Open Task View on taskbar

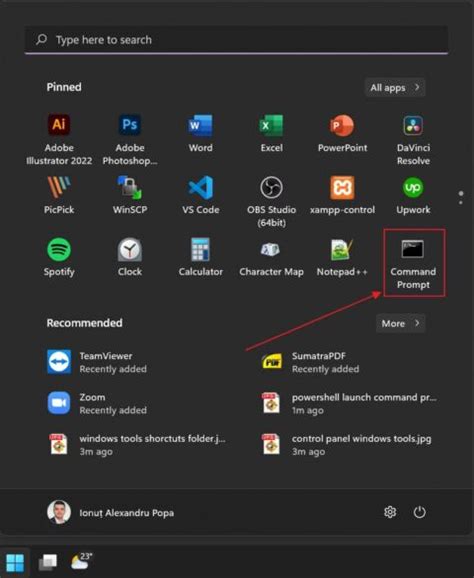click(48, 562)
